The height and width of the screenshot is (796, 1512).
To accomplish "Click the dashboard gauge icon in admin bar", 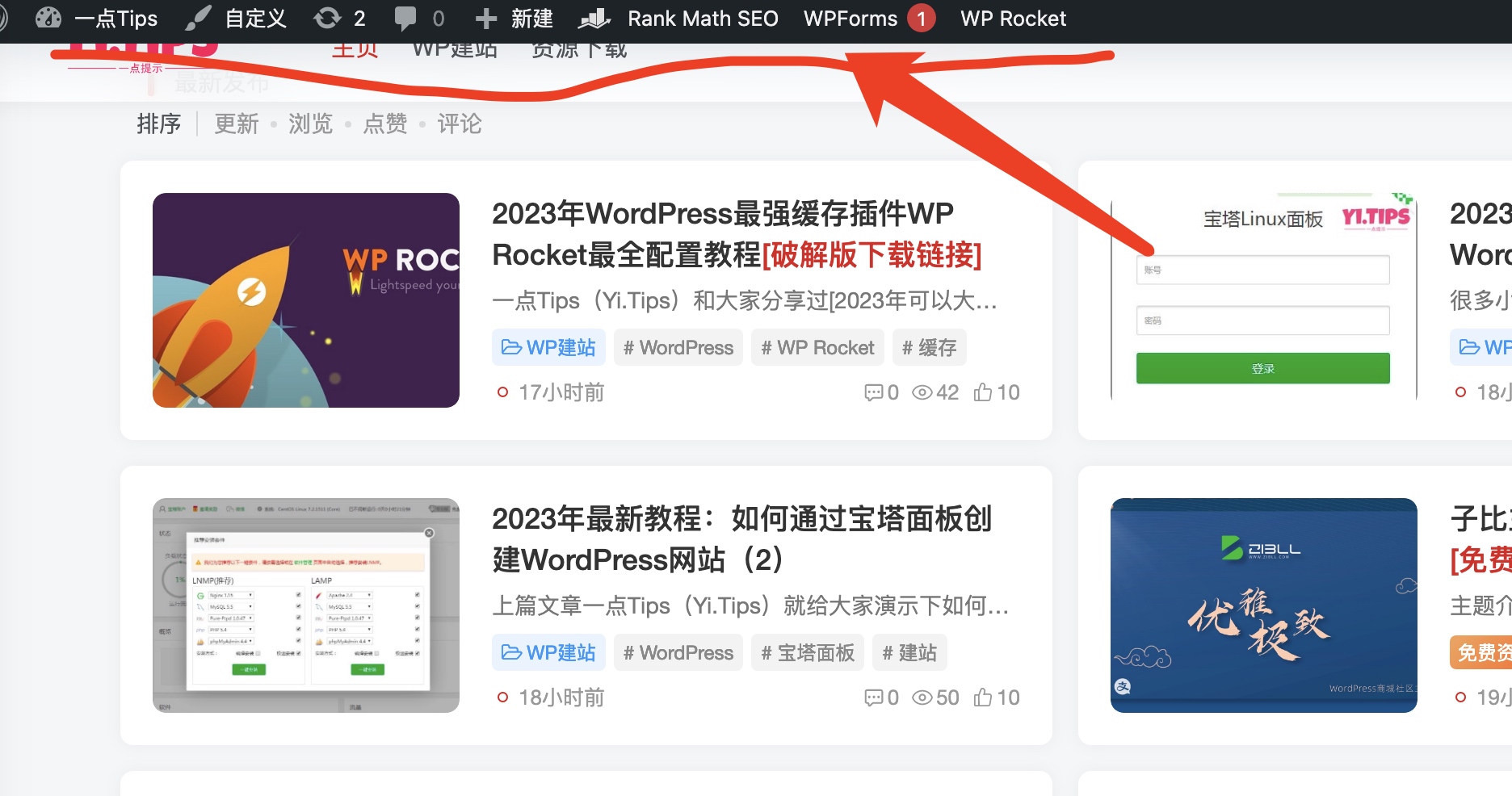I will [48, 18].
